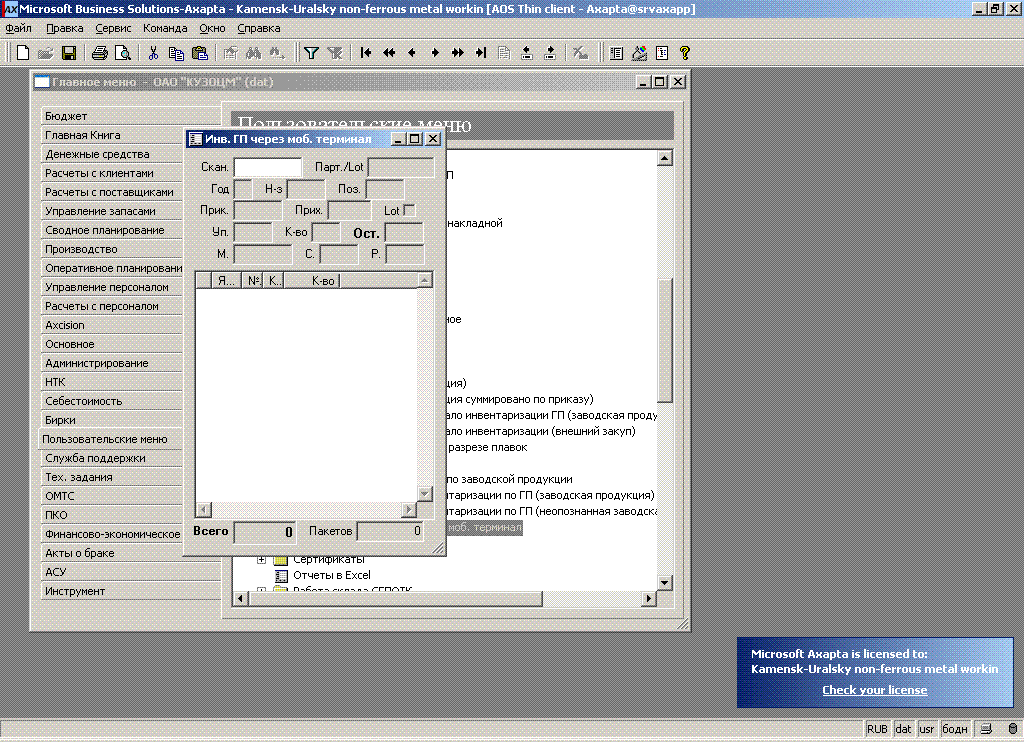The width and height of the screenshot is (1024, 742).
Task: Click the New document toolbar icon
Action: tap(22, 53)
